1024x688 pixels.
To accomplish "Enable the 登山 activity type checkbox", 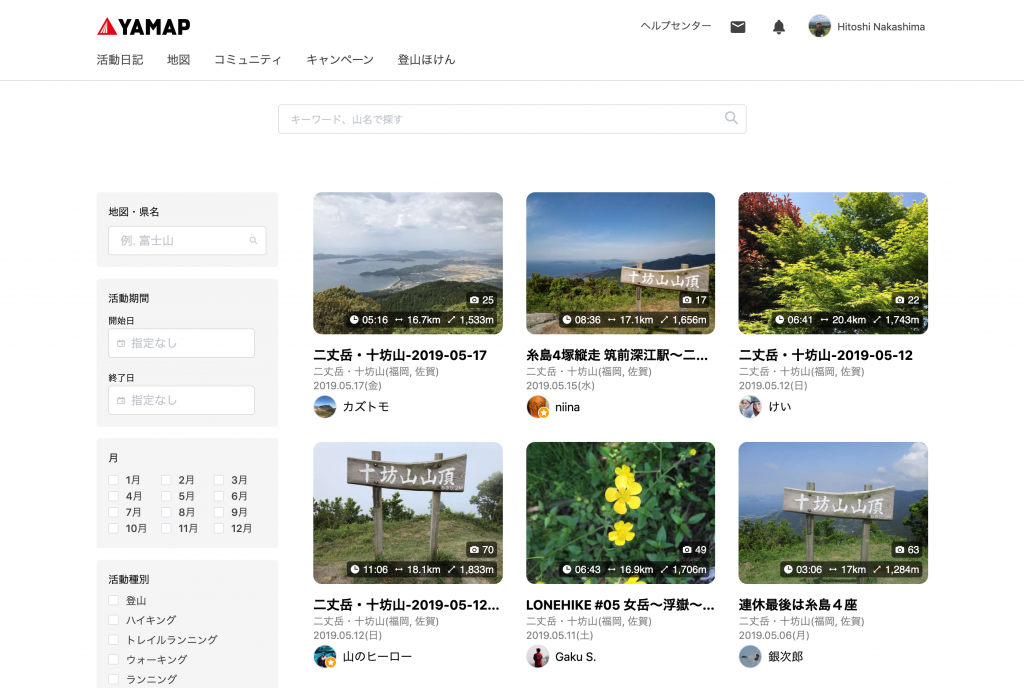I will pos(114,601).
